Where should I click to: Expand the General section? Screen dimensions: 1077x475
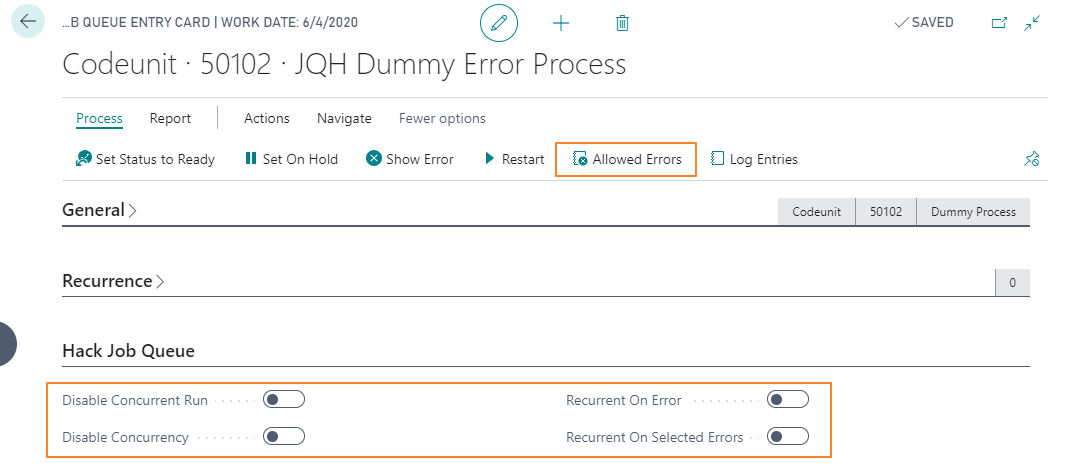[100, 210]
